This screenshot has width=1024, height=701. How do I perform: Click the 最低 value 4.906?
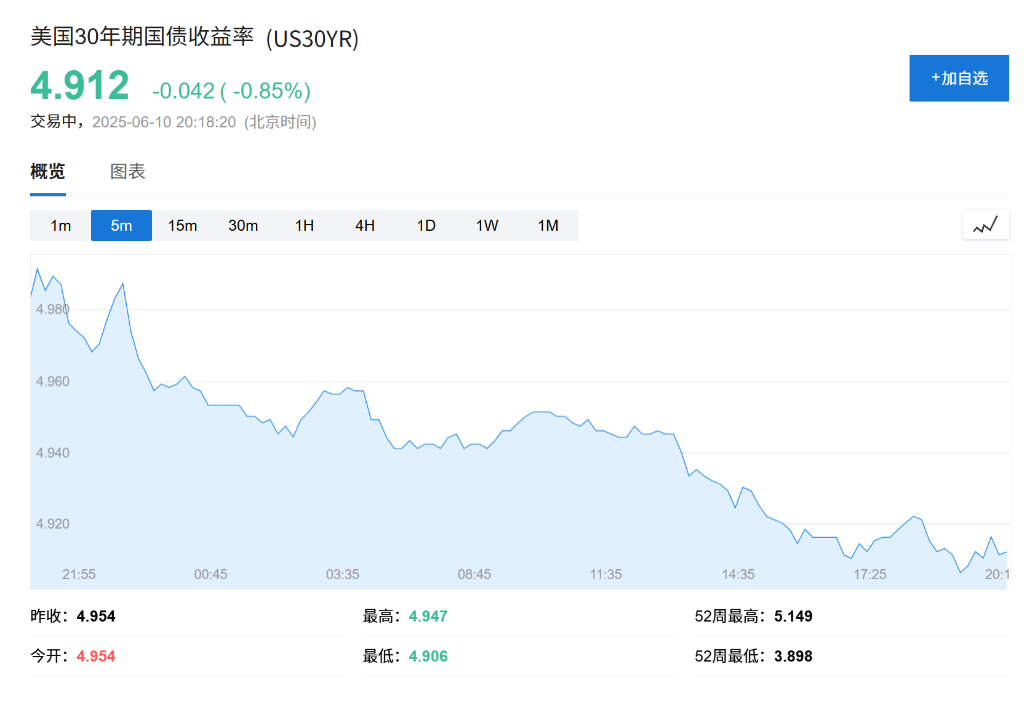(x=428, y=656)
